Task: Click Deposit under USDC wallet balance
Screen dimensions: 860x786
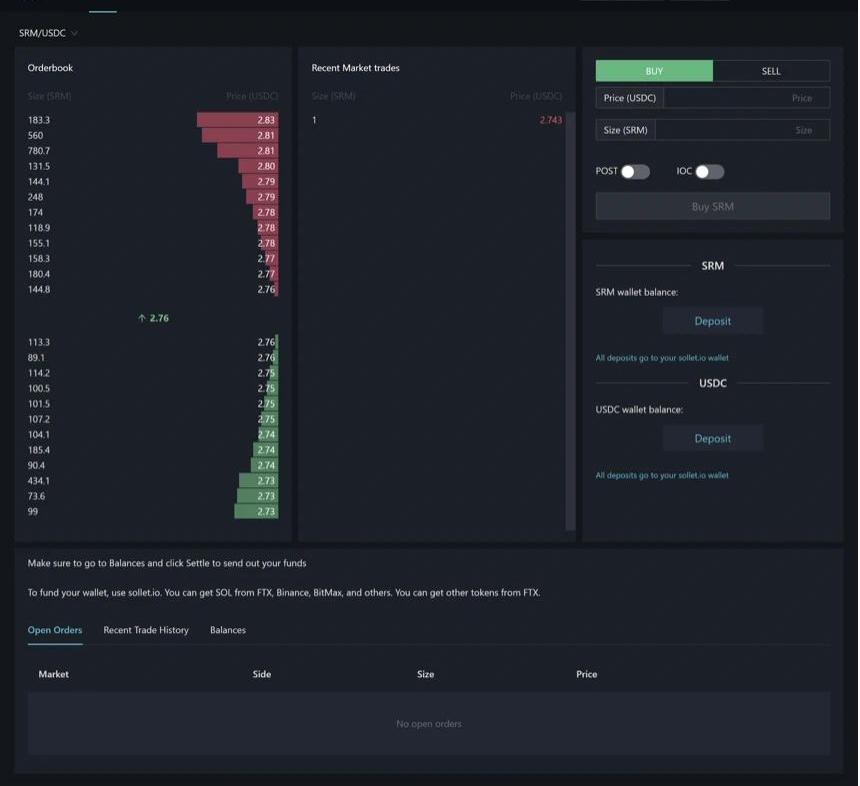Action: click(x=712, y=438)
